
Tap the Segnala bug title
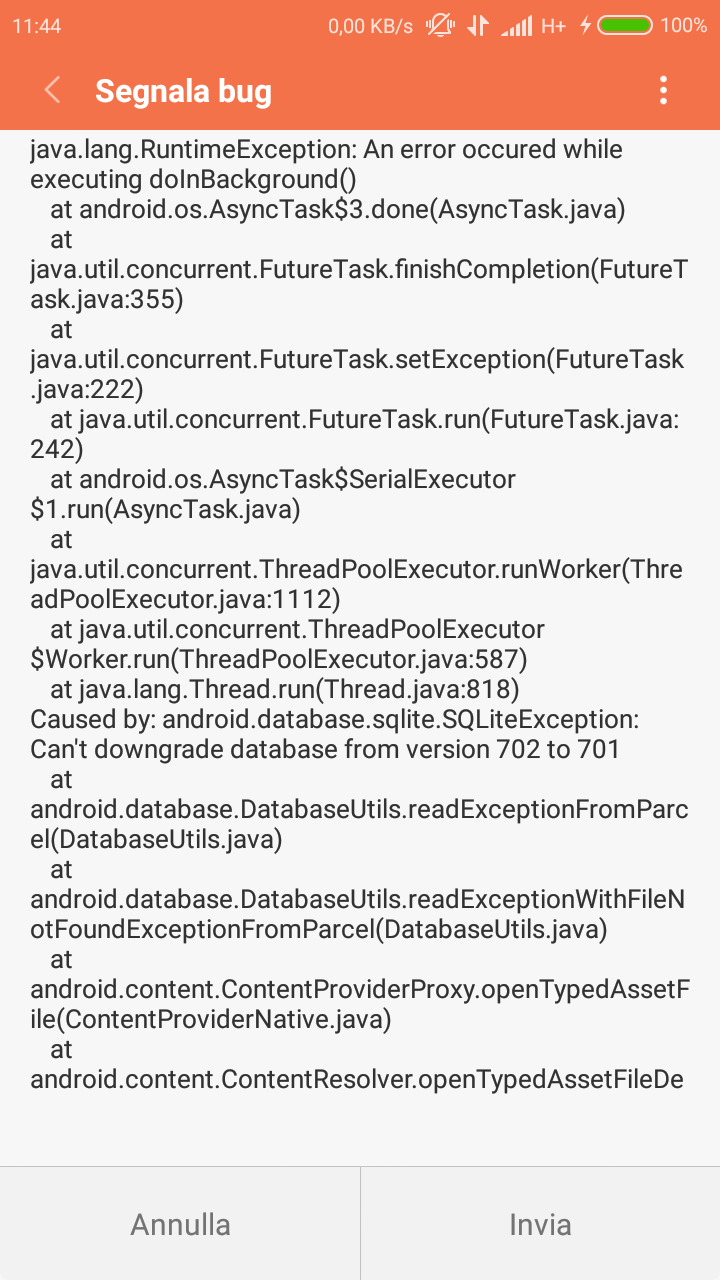183,91
